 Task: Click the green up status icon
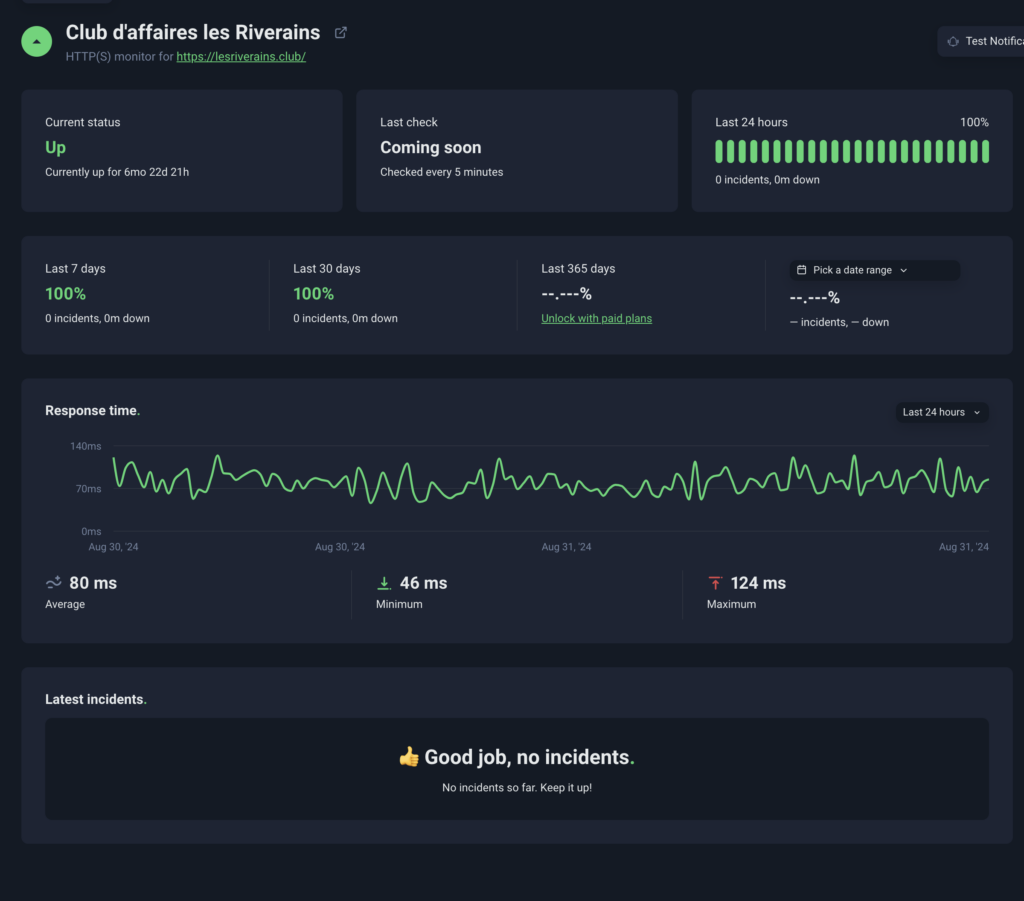click(x=37, y=42)
